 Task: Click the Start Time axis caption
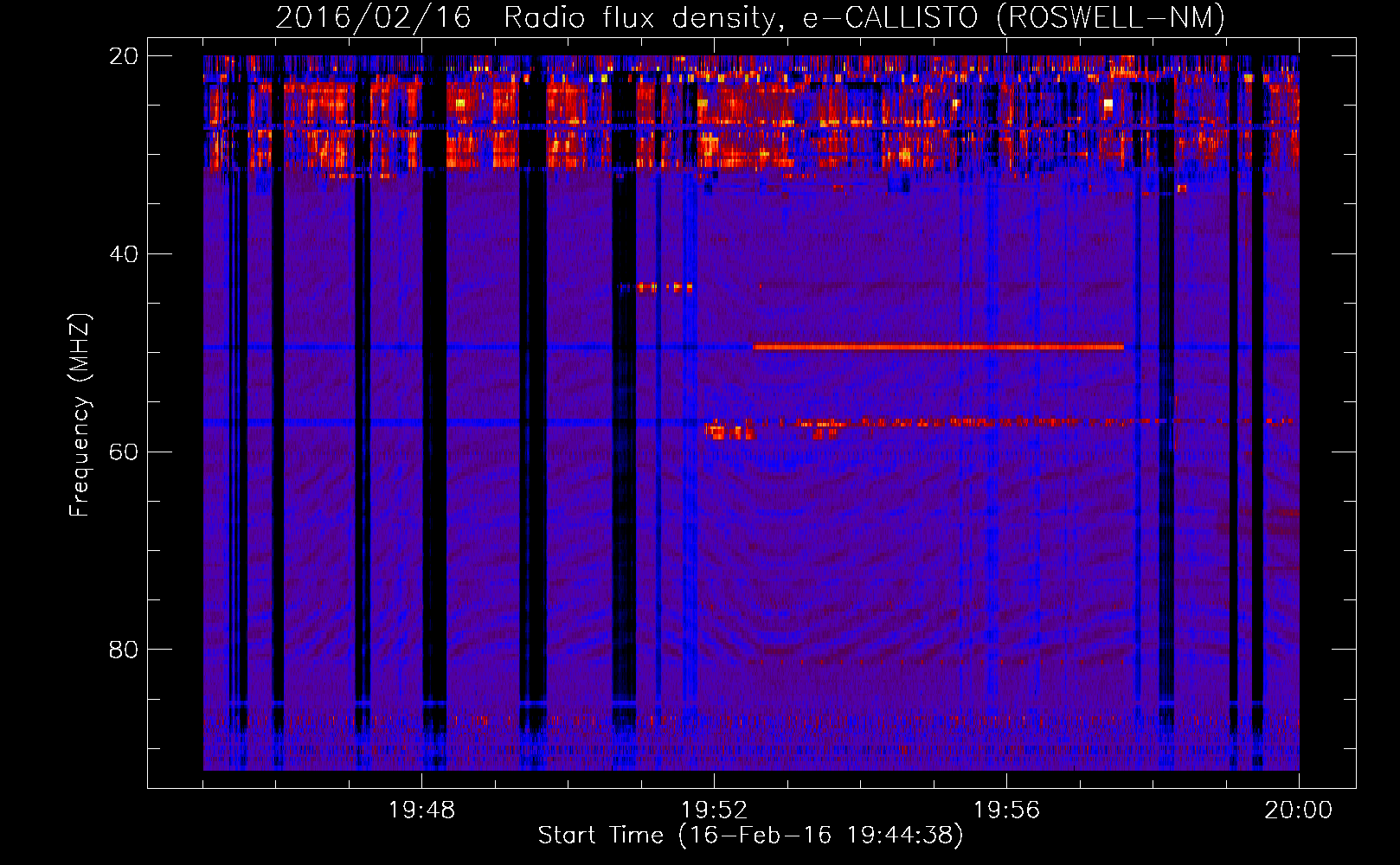pos(750,836)
